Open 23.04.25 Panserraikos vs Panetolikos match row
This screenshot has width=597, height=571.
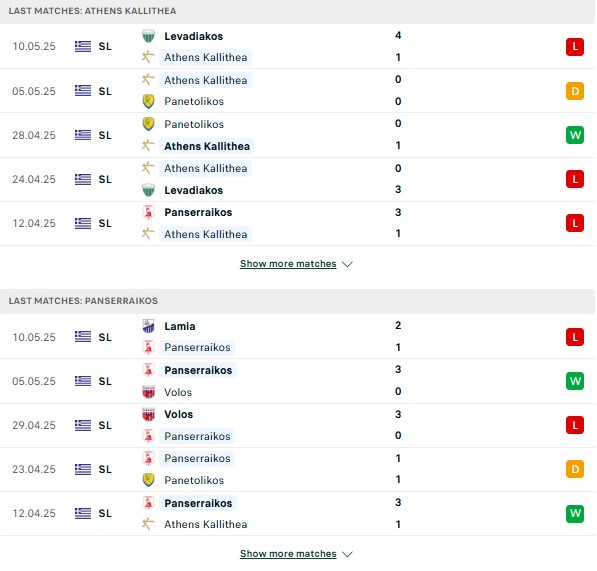[x=298, y=469]
